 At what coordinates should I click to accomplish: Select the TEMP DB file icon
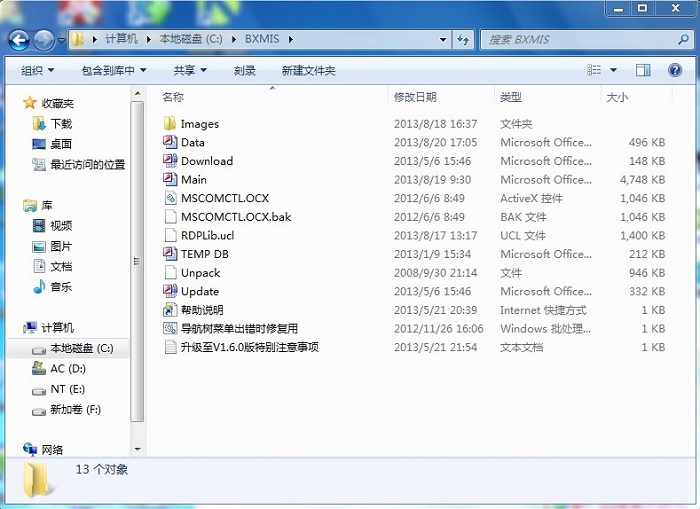pyautogui.click(x=170, y=254)
